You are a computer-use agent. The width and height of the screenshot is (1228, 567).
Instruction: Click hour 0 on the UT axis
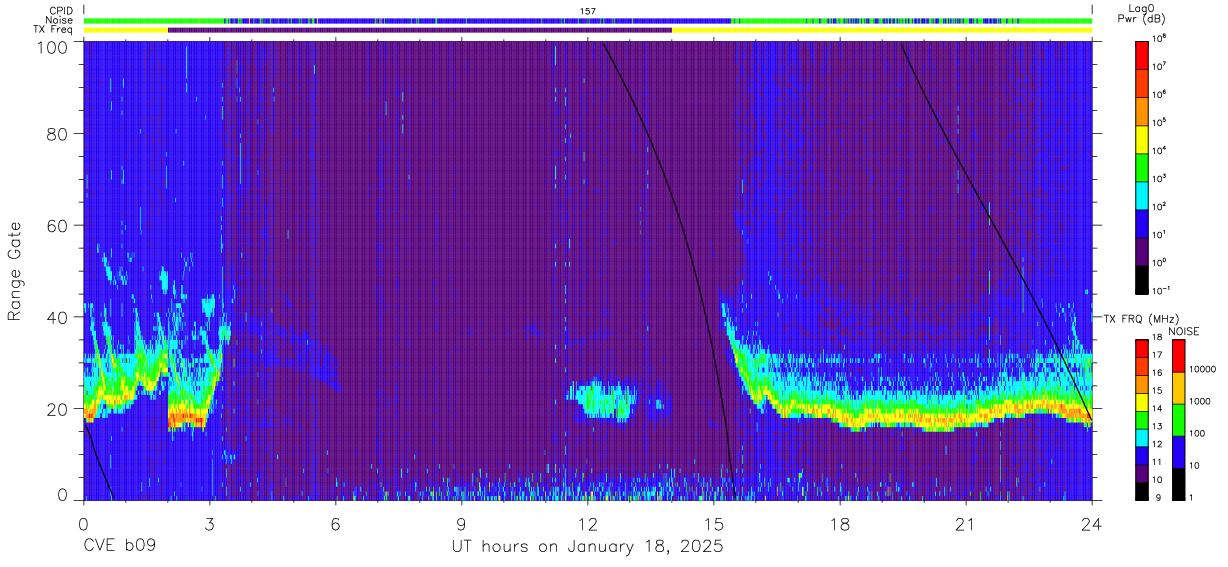point(83,523)
